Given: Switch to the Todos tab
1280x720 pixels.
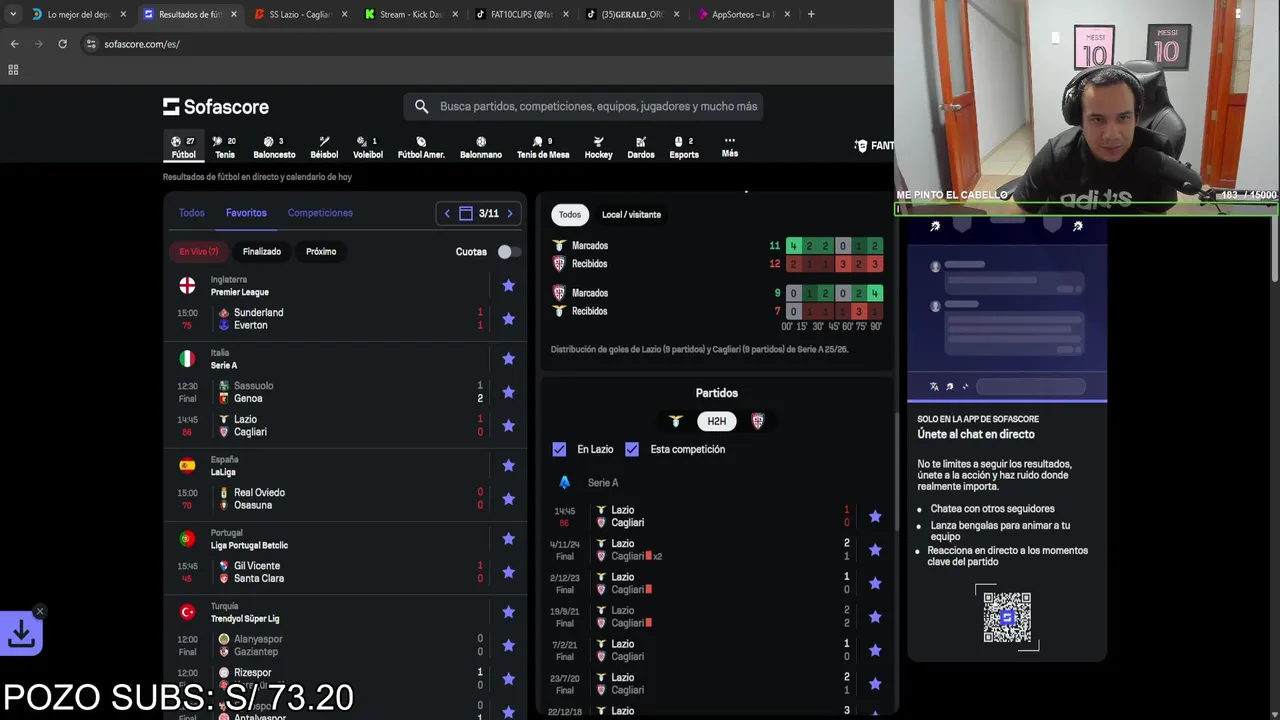Looking at the screenshot, I should (191, 213).
